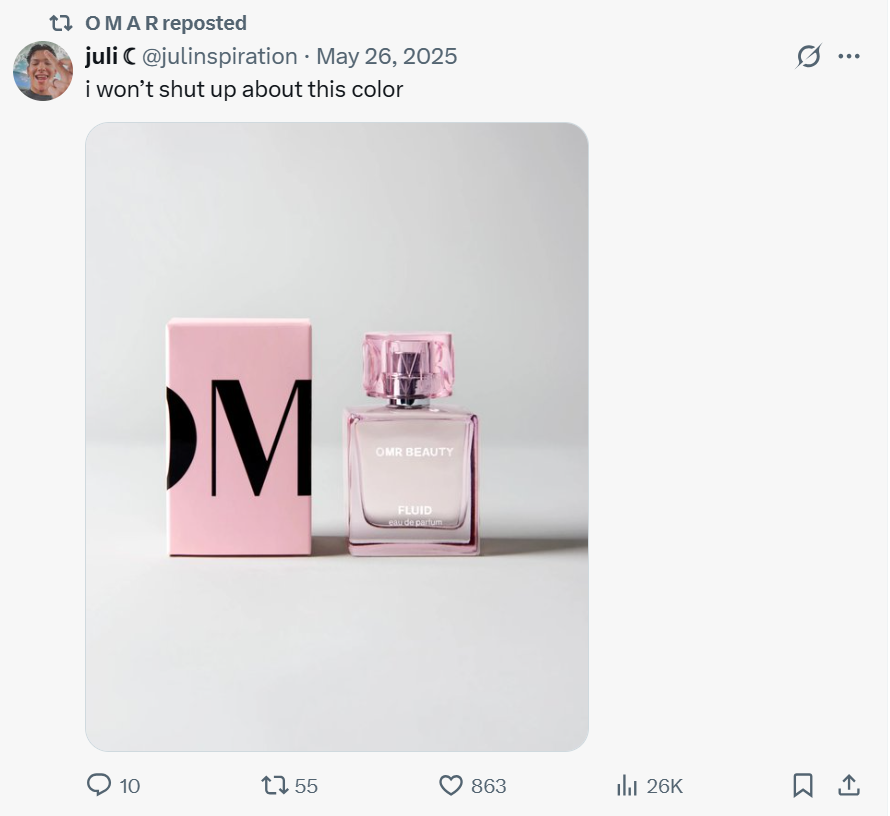
Task: Click the Grok explain icon
Action: click(808, 57)
